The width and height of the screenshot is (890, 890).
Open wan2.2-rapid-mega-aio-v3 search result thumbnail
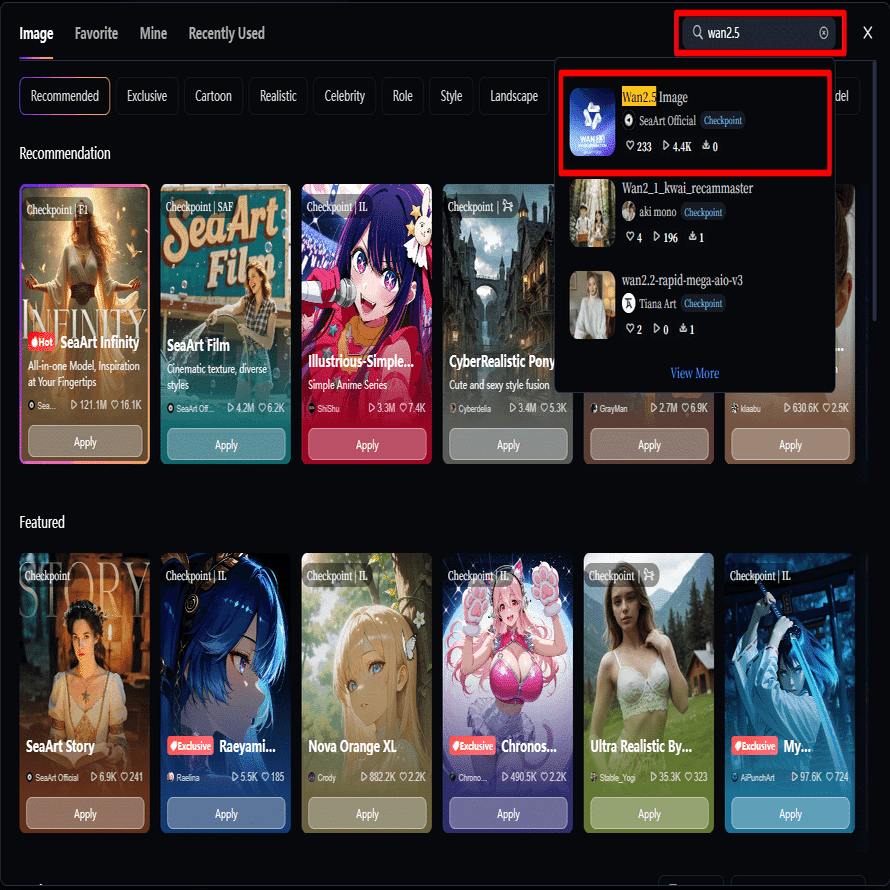[x=592, y=305]
